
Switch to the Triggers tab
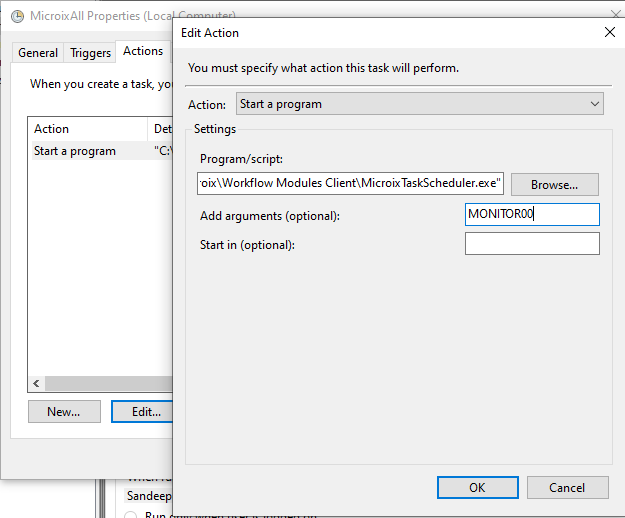(90, 53)
